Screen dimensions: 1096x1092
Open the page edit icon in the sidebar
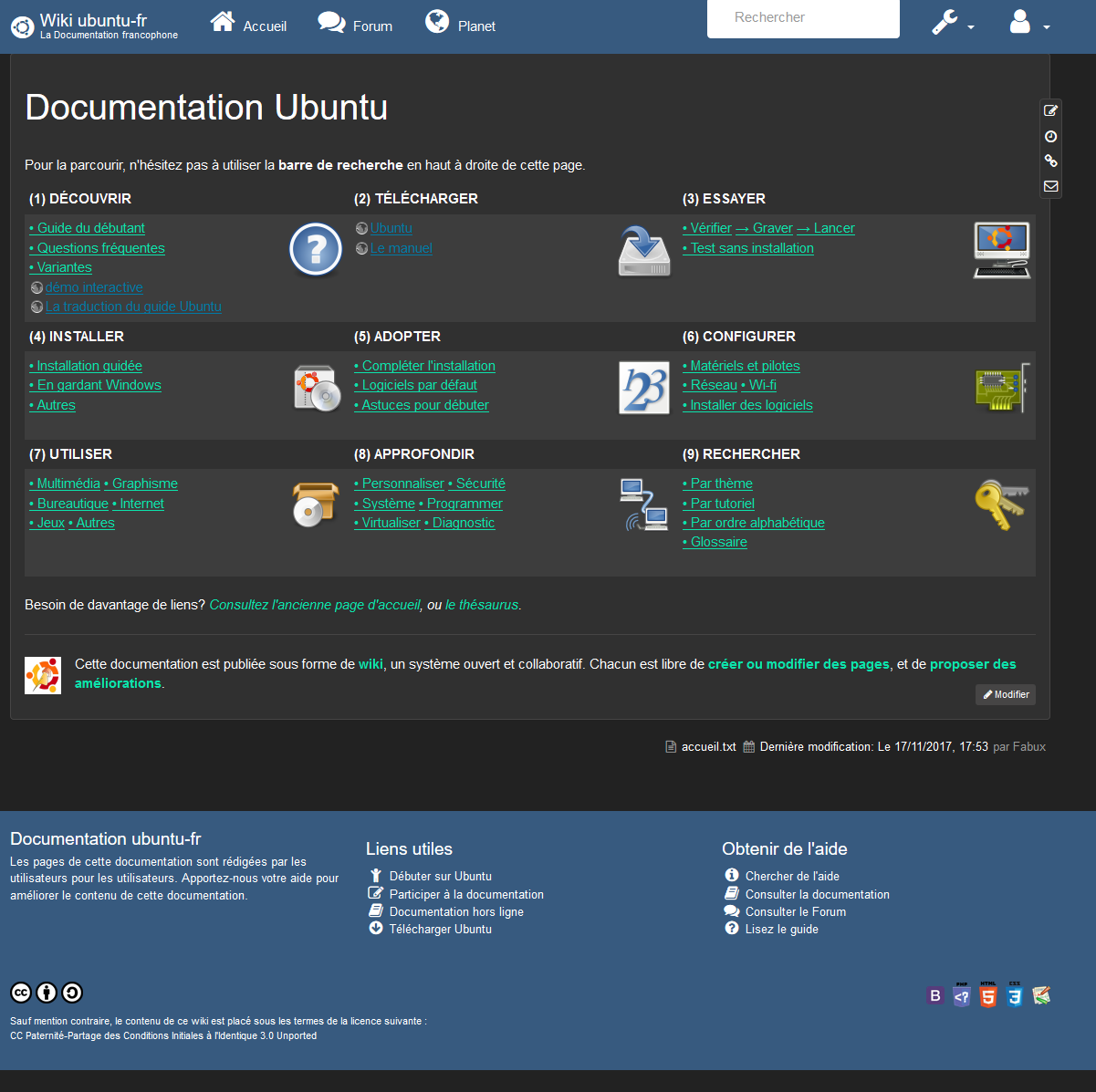pyautogui.click(x=1050, y=110)
